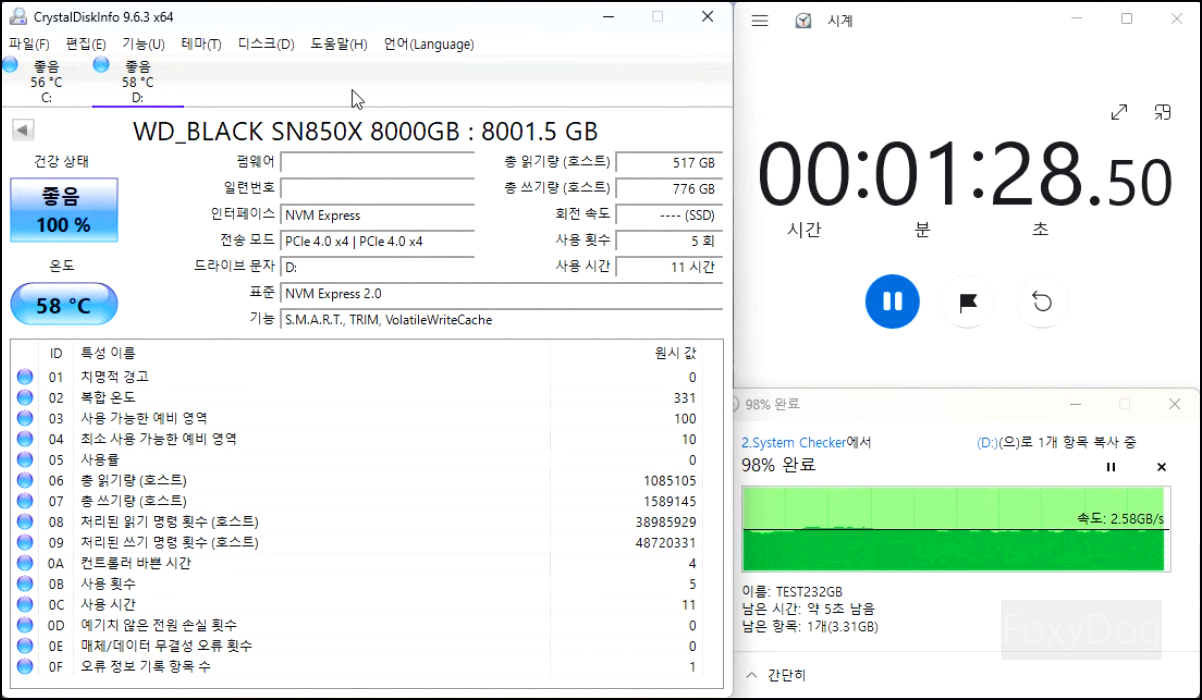This screenshot has height=700, width=1202.
Task: Close the 98% 완료 copy dialog window
Action: click(x=1175, y=404)
